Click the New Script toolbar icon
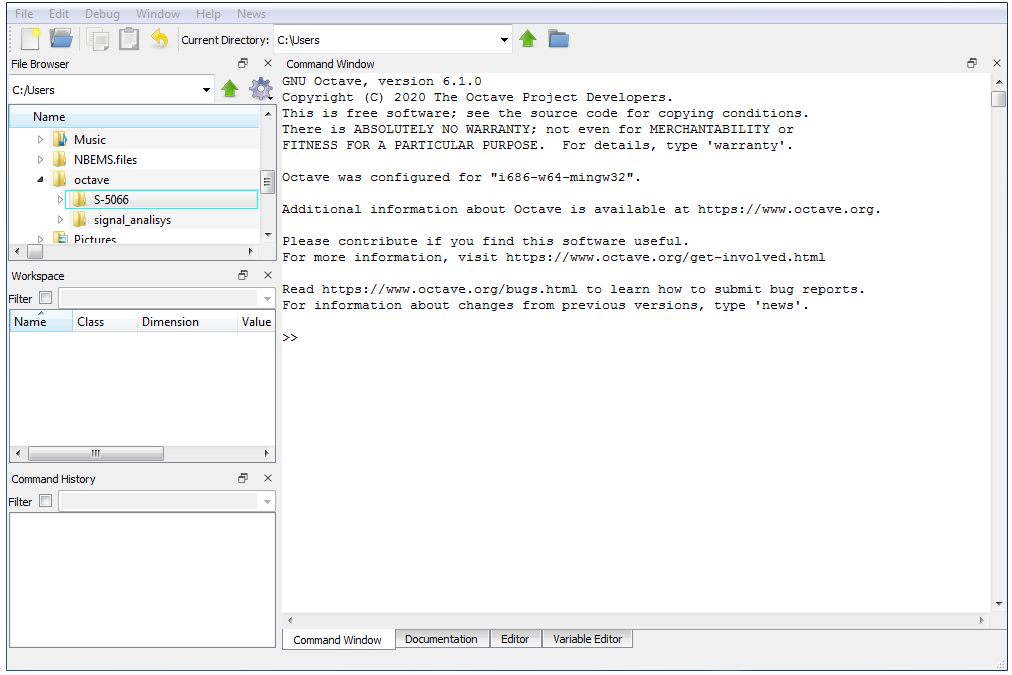 [x=30, y=39]
